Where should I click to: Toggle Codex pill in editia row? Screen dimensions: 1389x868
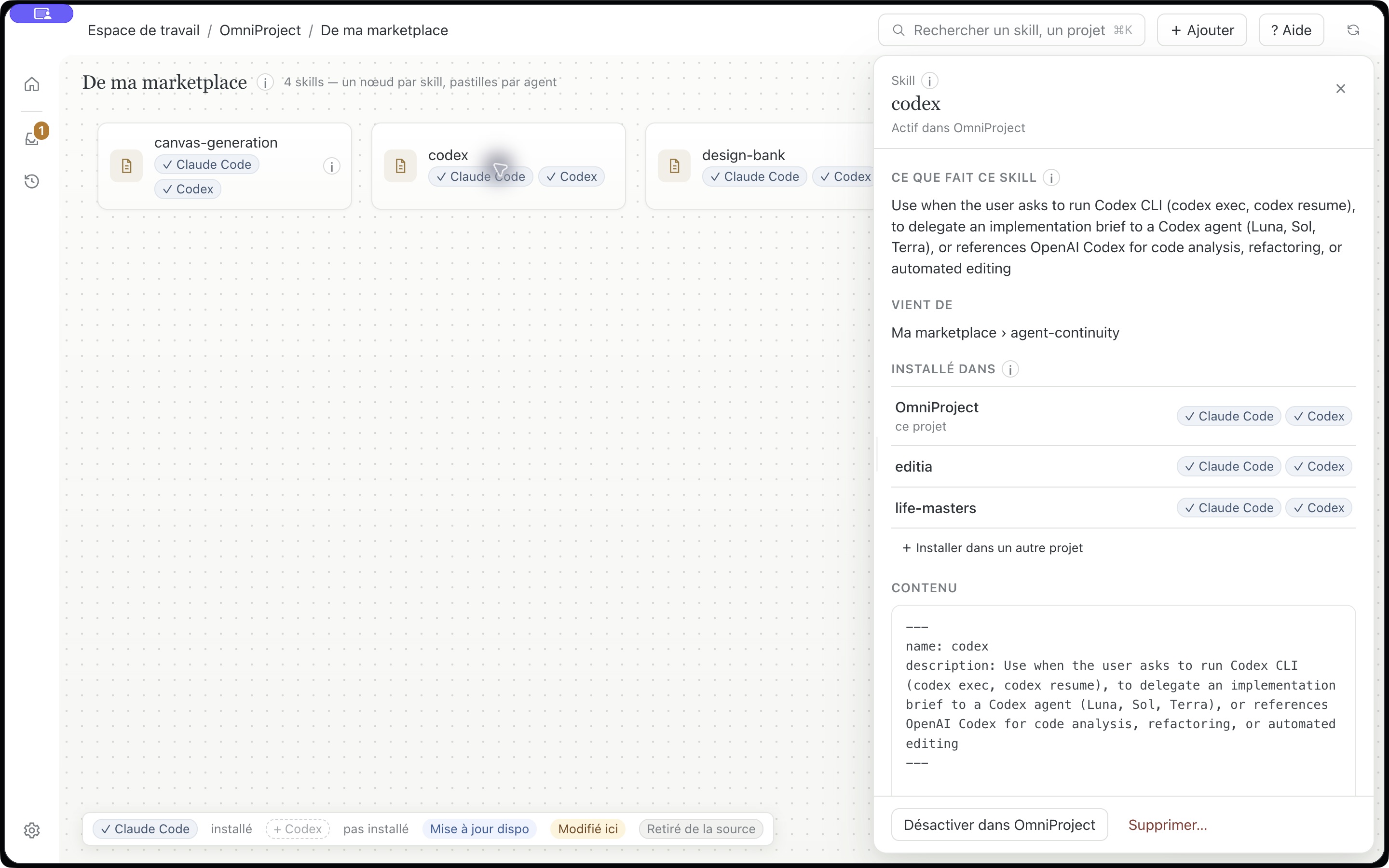click(x=1319, y=467)
